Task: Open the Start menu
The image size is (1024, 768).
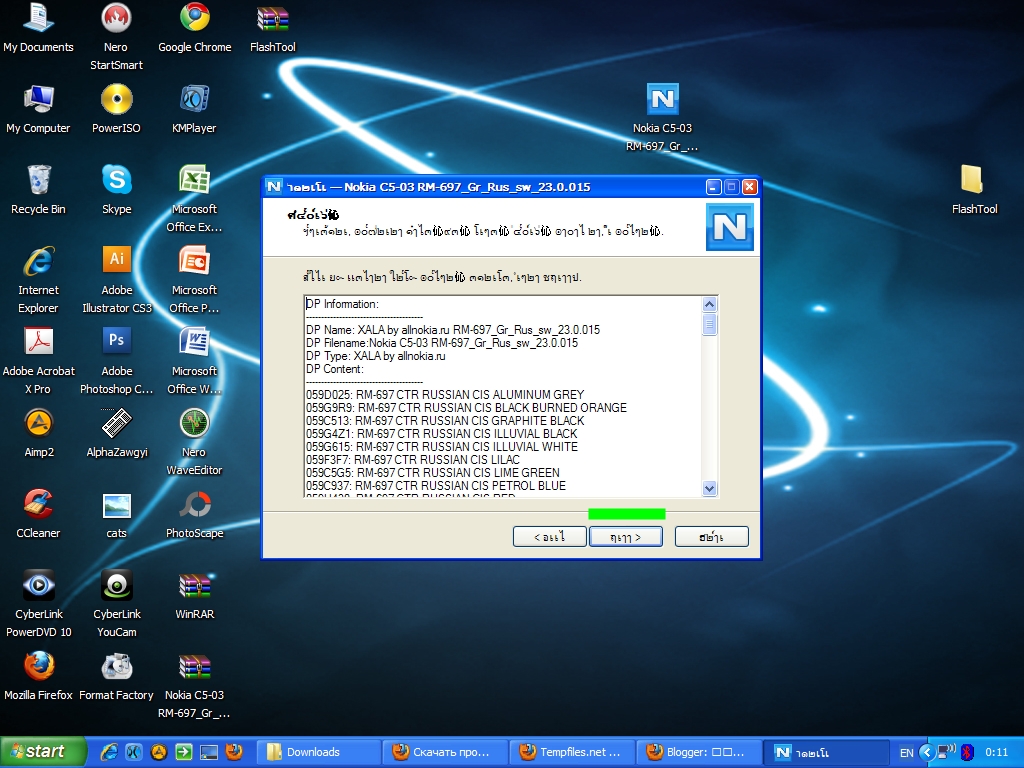Action: click(x=43, y=752)
